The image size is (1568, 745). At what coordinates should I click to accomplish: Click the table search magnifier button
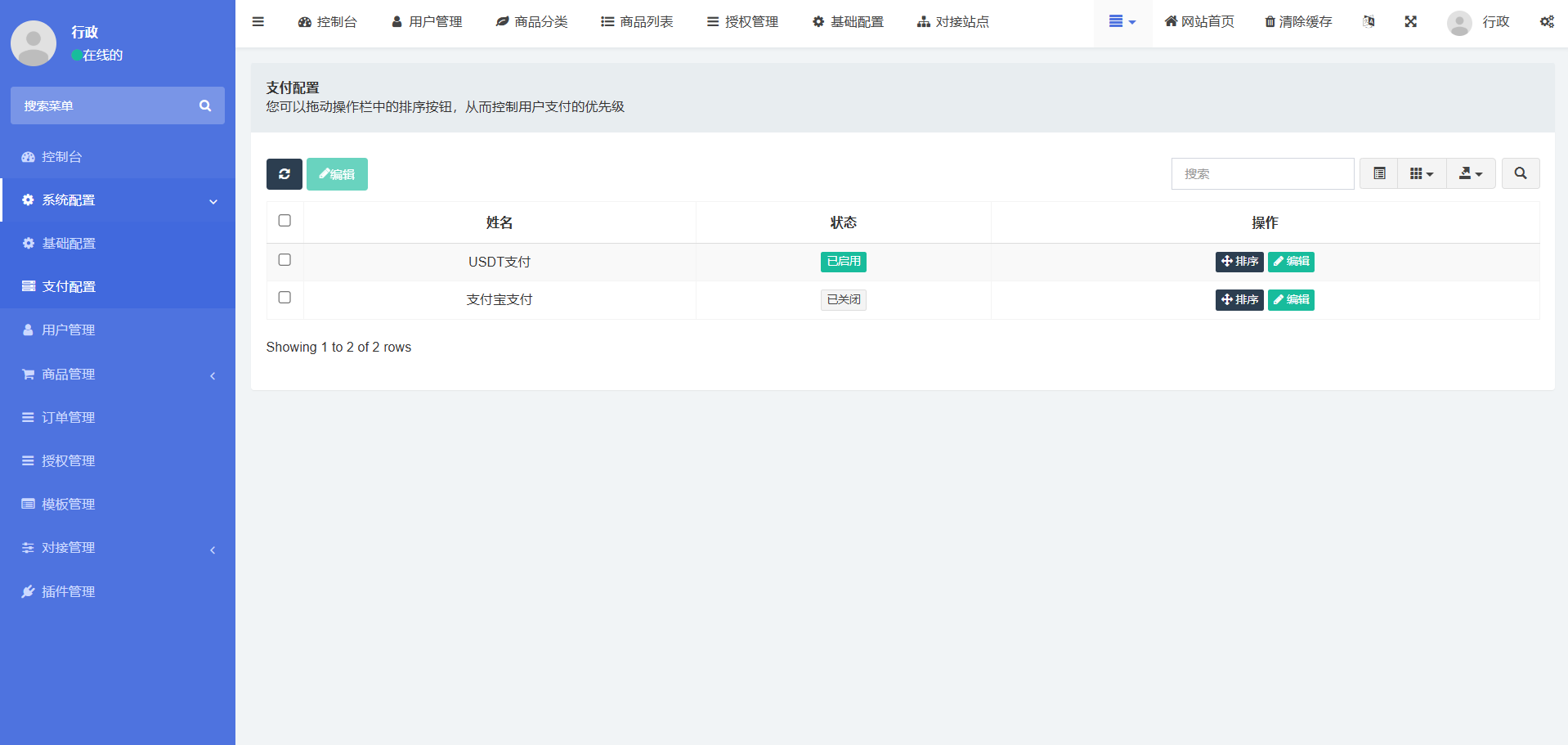(1521, 173)
